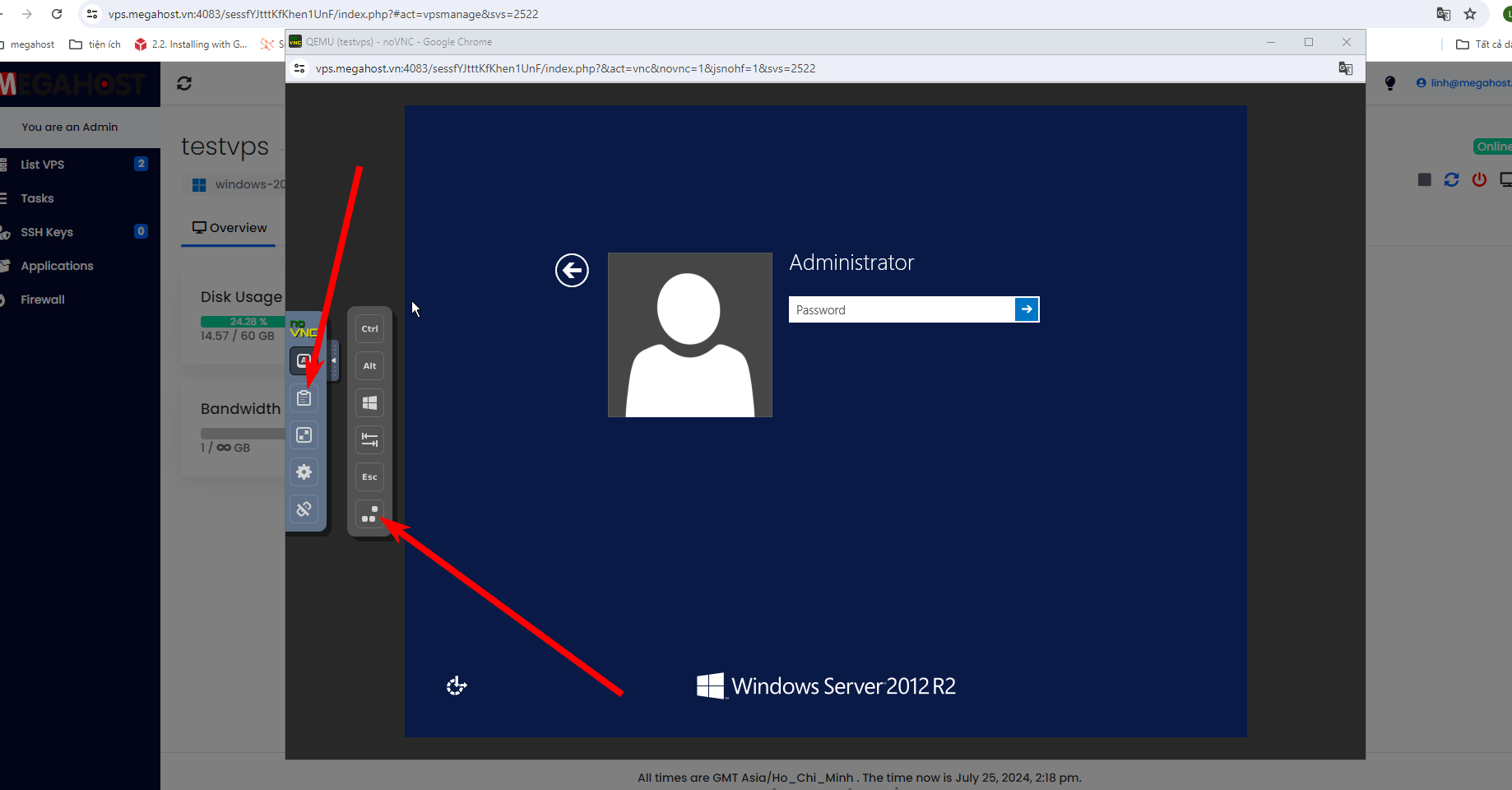Collapse the noVNC control bar handle
The height and width of the screenshot is (790, 1512).
(x=334, y=360)
